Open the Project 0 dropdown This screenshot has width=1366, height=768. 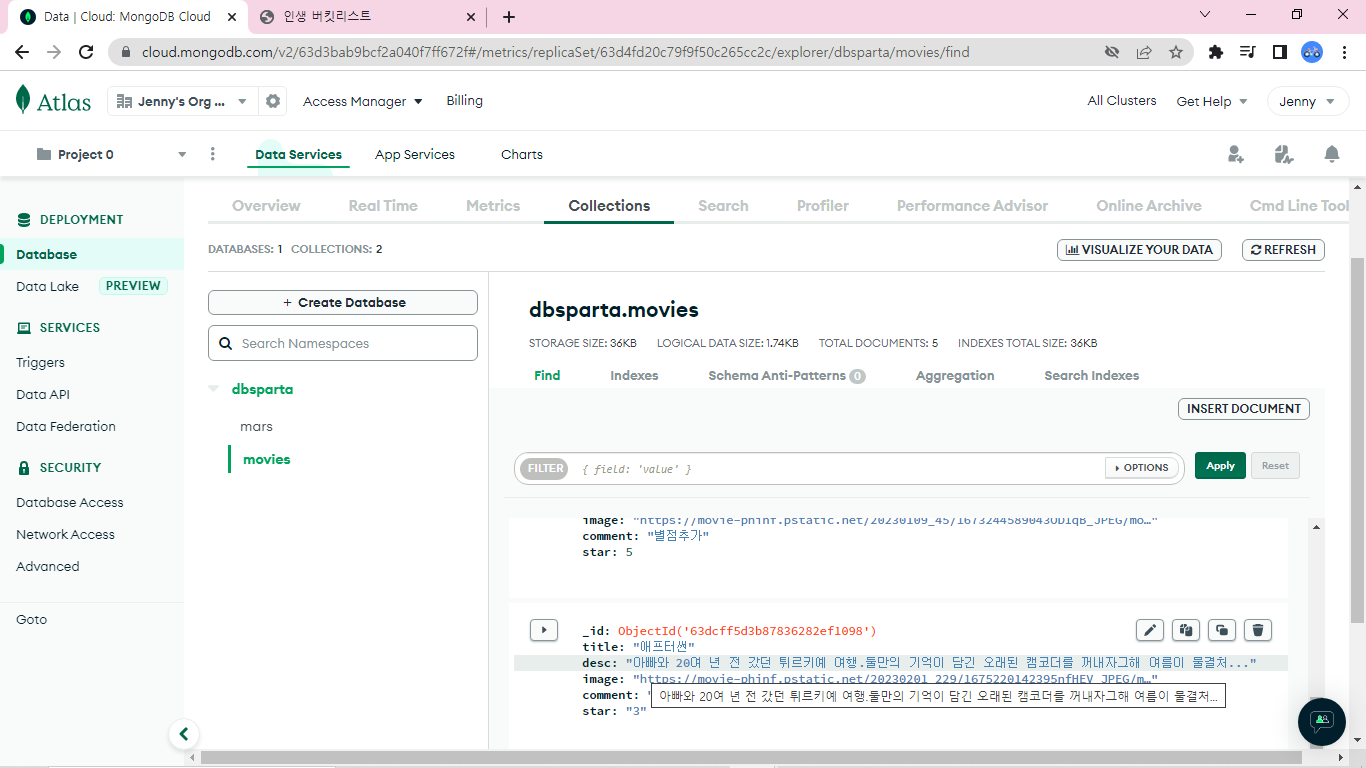(110, 154)
